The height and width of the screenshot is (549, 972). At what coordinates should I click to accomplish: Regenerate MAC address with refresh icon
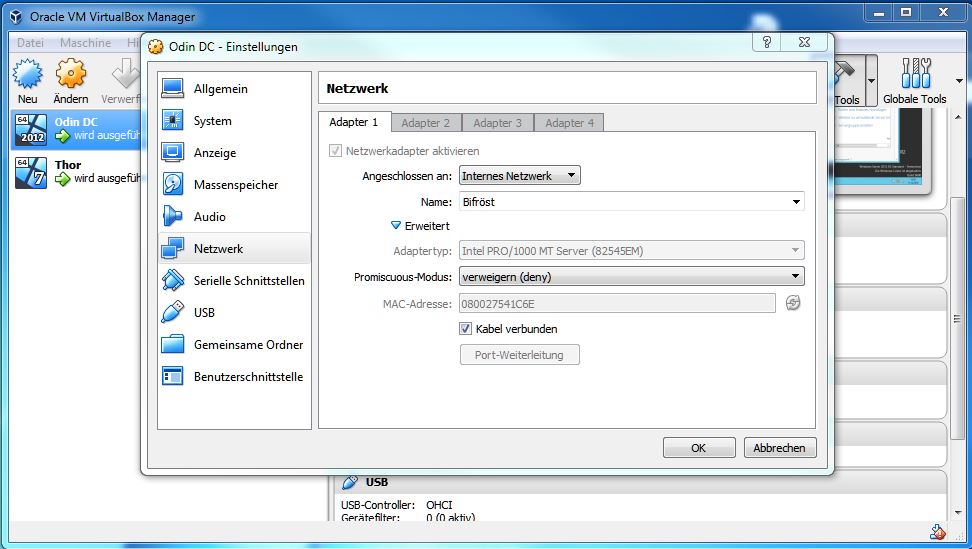tap(793, 303)
